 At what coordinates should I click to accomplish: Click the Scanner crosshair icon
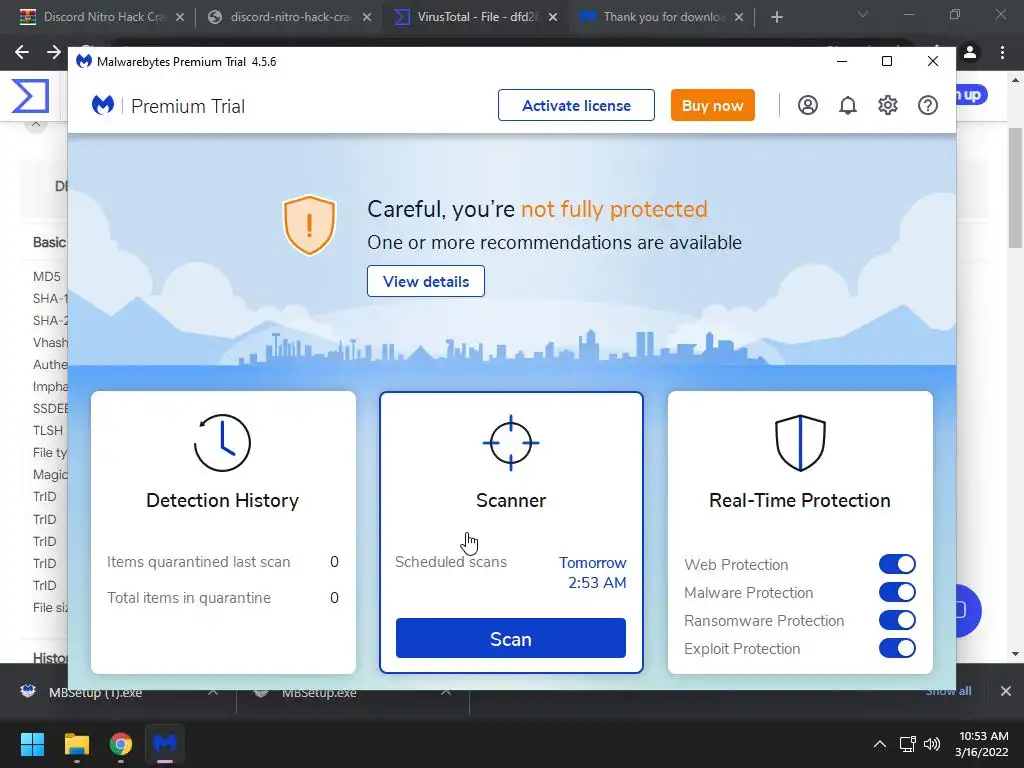[511, 443]
